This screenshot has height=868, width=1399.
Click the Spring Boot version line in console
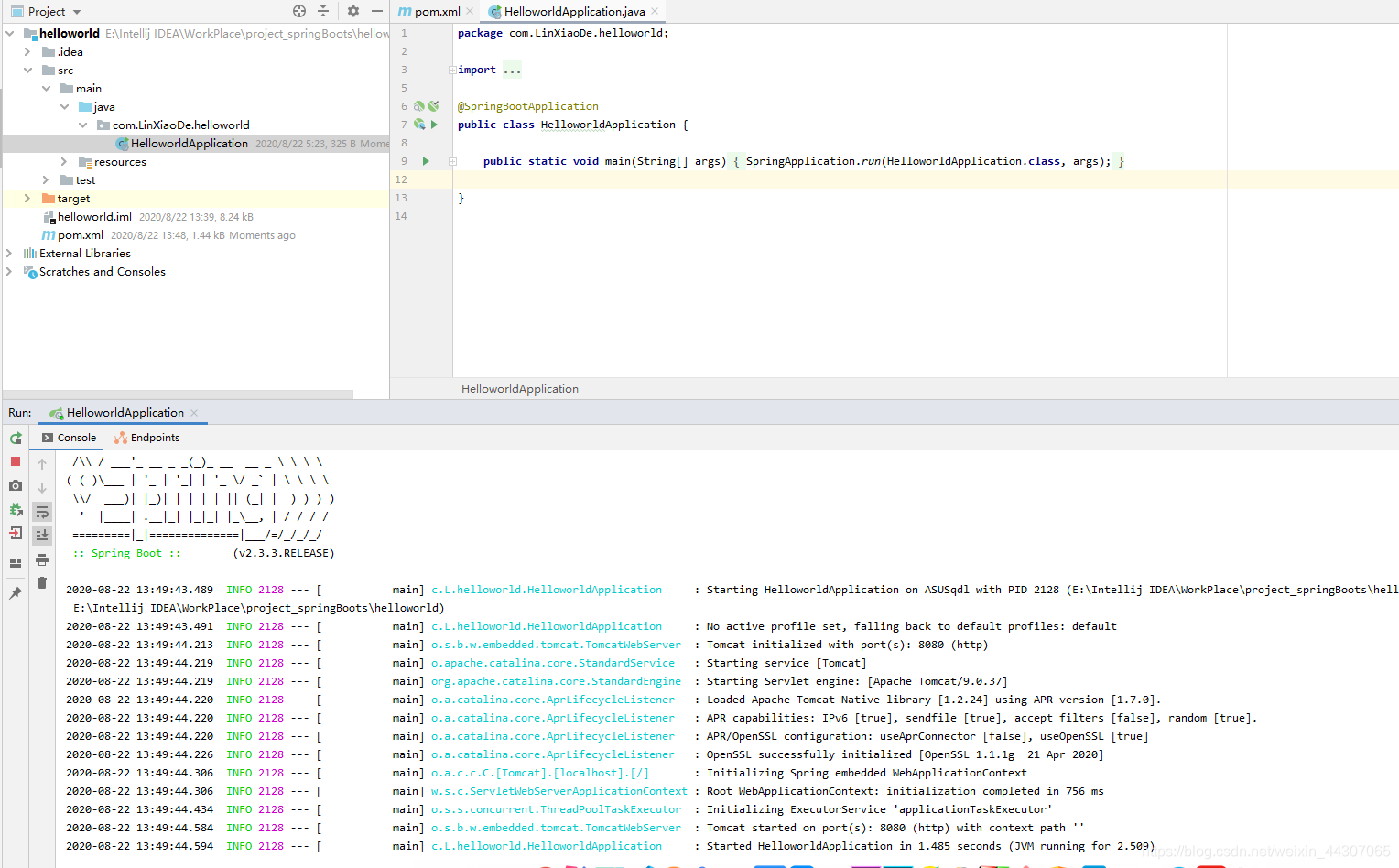(x=203, y=553)
